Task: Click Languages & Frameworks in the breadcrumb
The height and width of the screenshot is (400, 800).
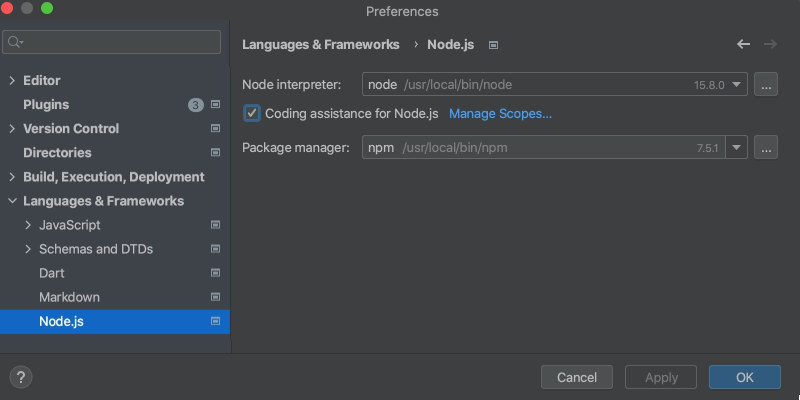Action: (x=320, y=45)
